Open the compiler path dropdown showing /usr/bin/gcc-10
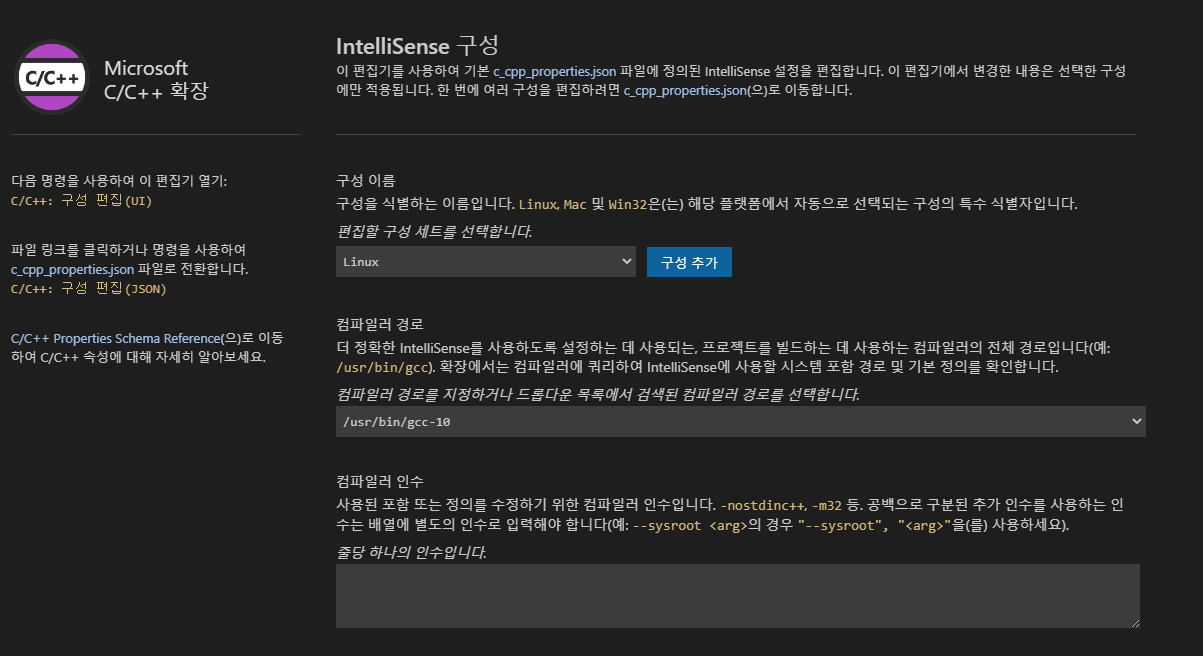Viewport: 1203px width, 656px height. point(741,422)
